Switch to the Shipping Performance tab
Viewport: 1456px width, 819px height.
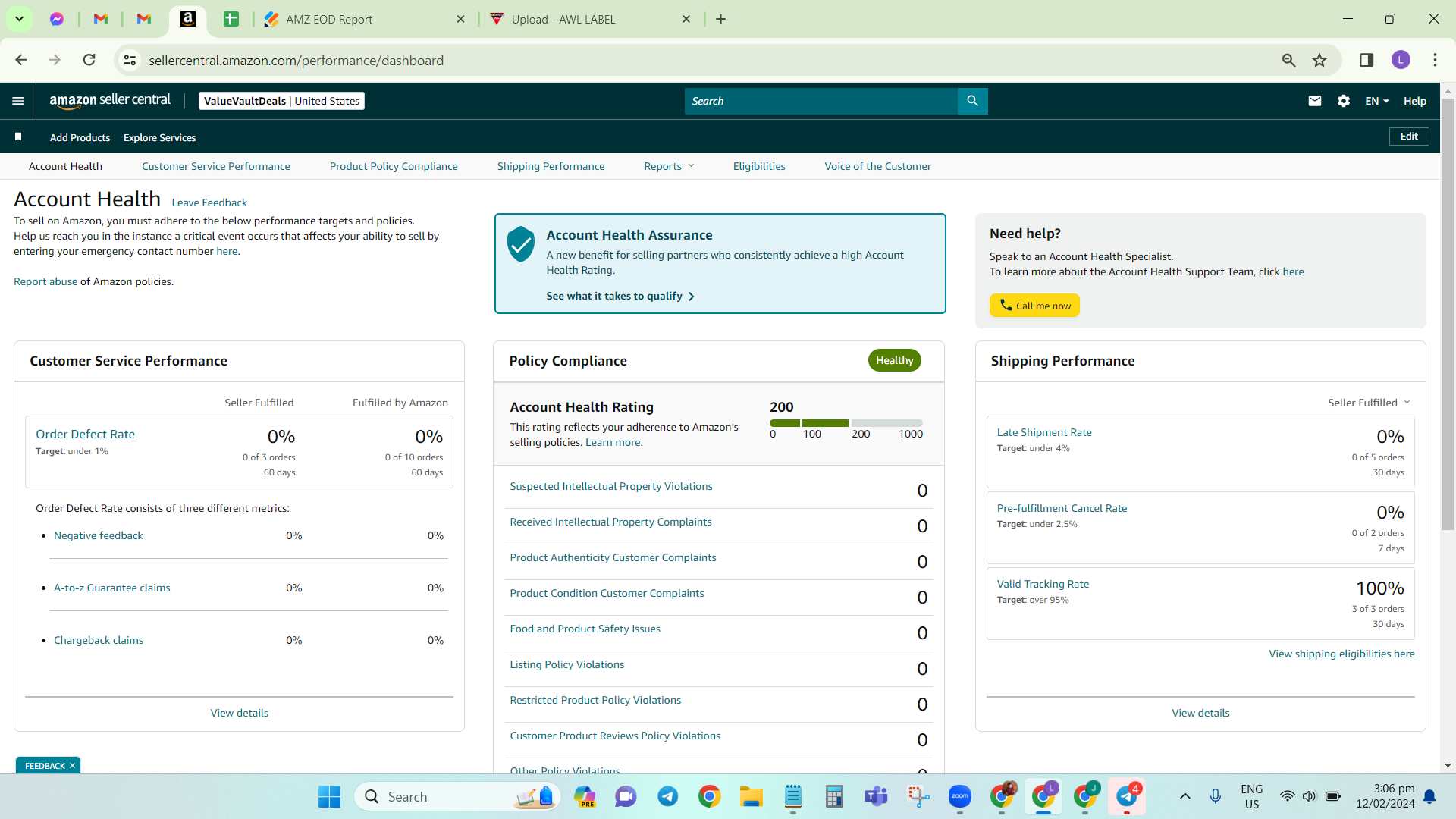[551, 166]
